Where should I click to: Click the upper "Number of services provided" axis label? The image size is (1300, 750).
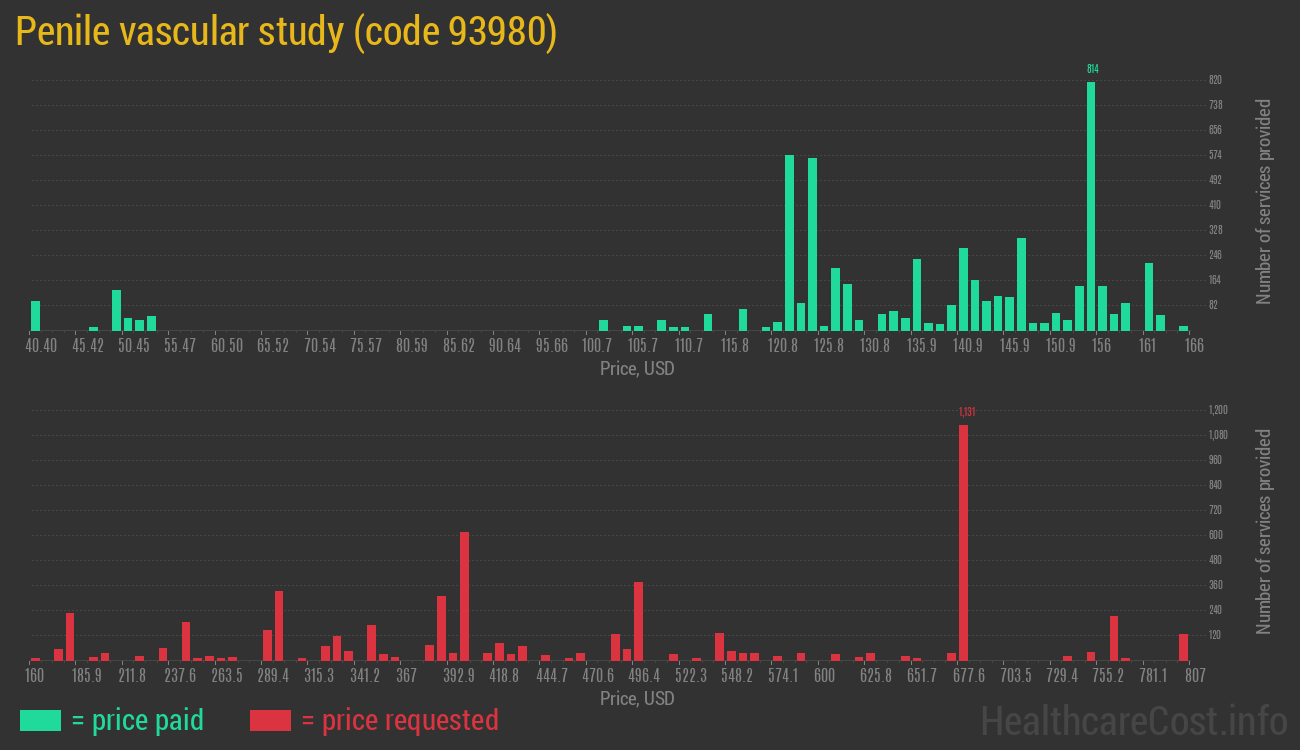(1264, 201)
